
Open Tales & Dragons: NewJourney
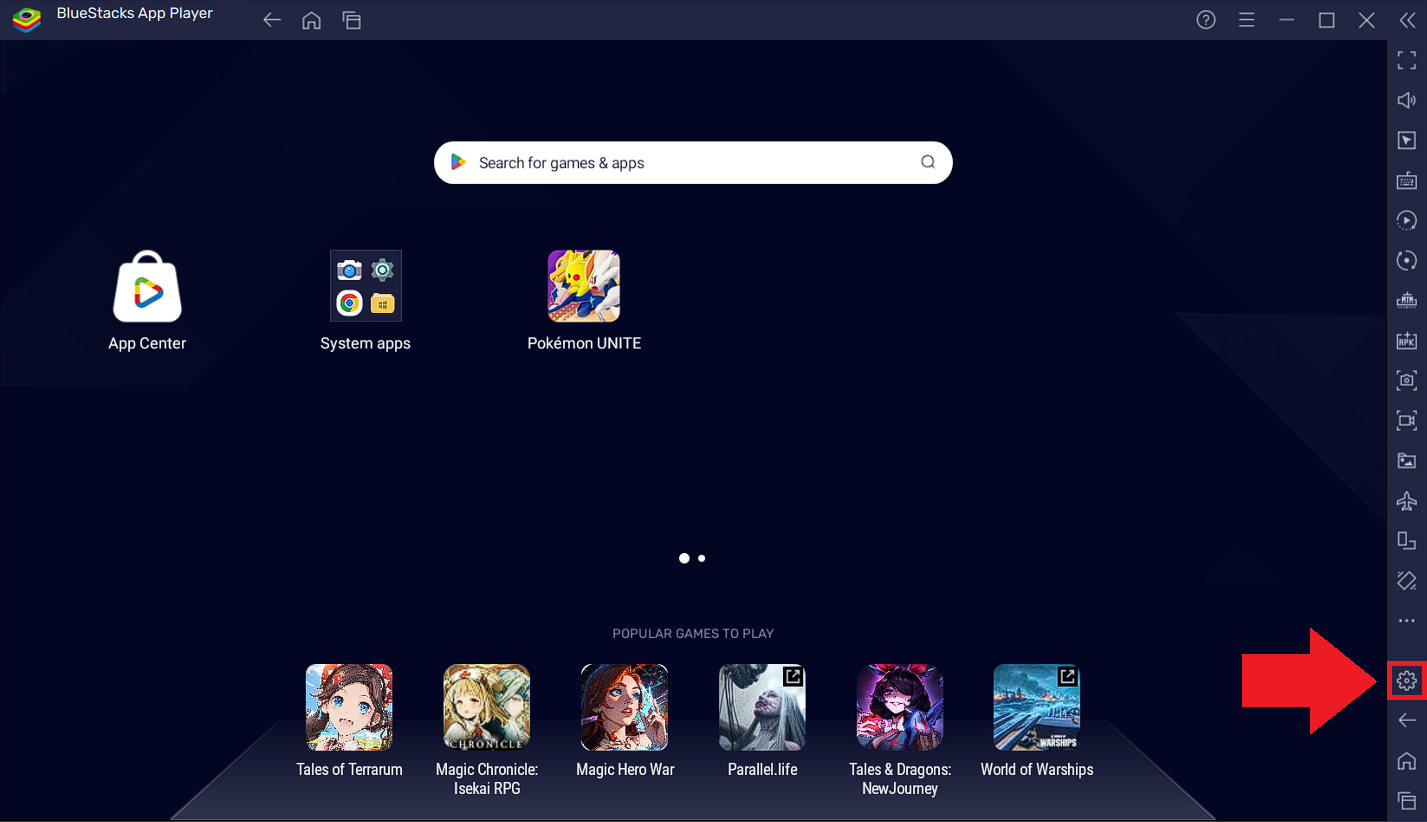click(900, 730)
